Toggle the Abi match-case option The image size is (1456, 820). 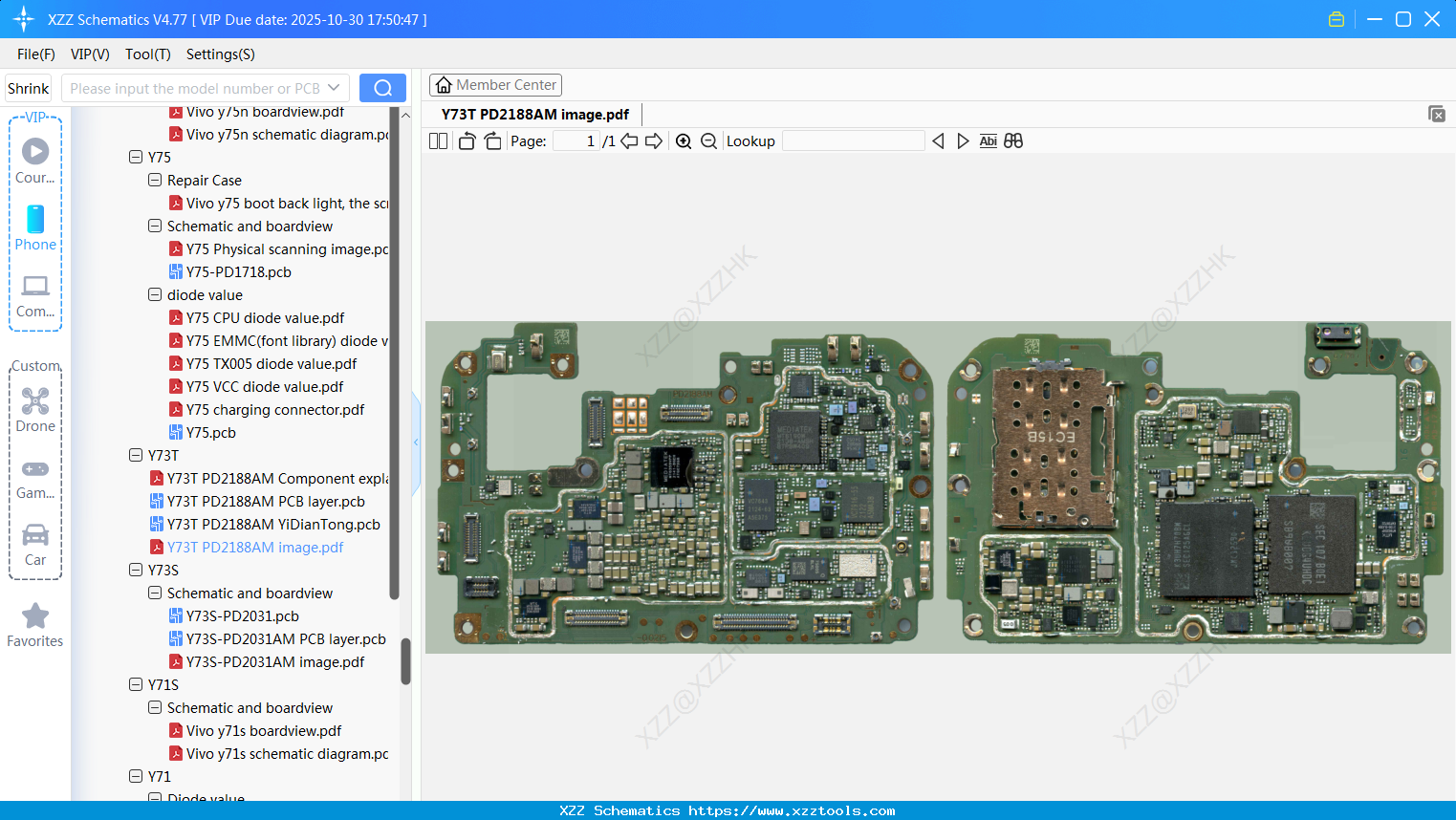click(989, 141)
